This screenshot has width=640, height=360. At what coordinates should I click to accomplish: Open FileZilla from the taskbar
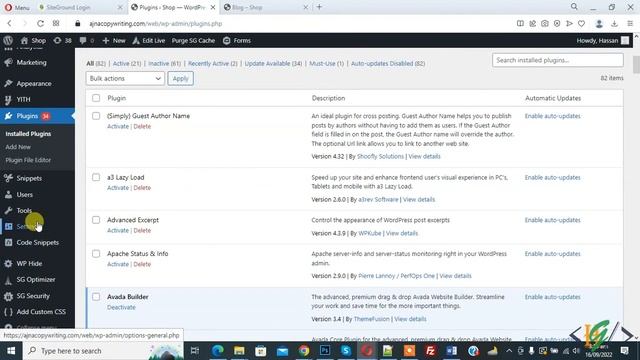click(430, 351)
